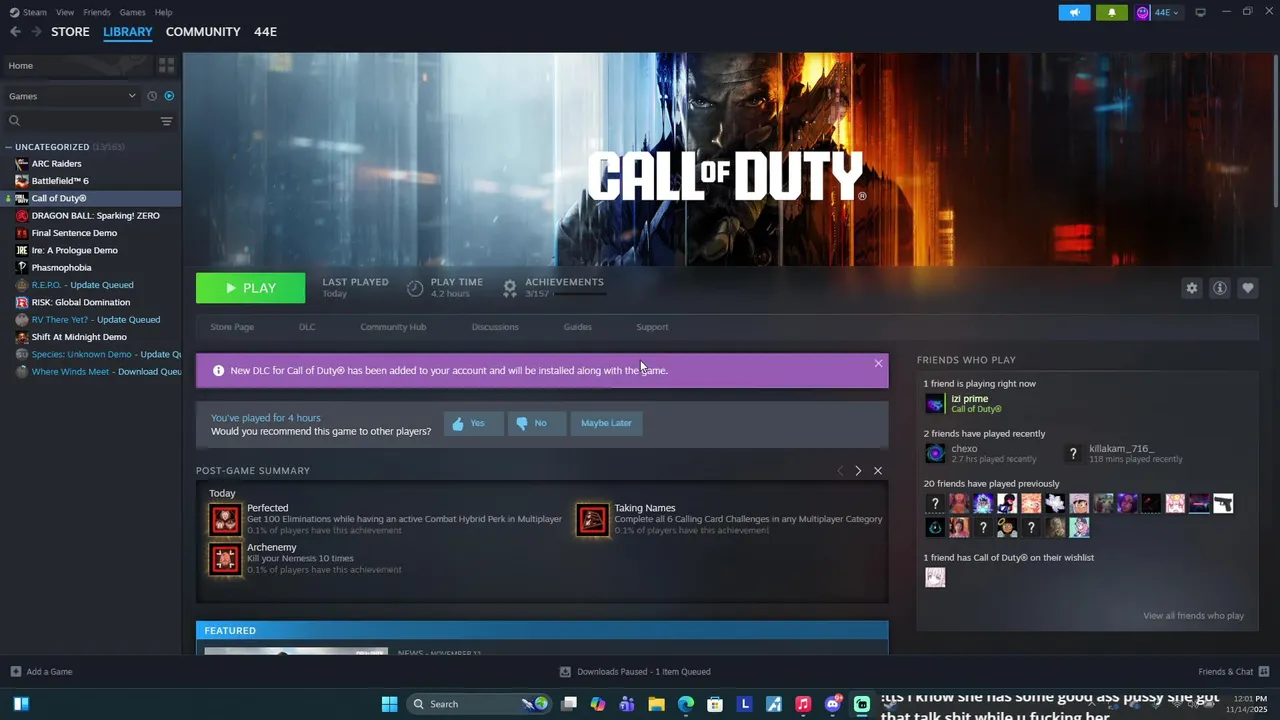
Task: Open the 44E account dropdown
Action: (x=1158, y=12)
